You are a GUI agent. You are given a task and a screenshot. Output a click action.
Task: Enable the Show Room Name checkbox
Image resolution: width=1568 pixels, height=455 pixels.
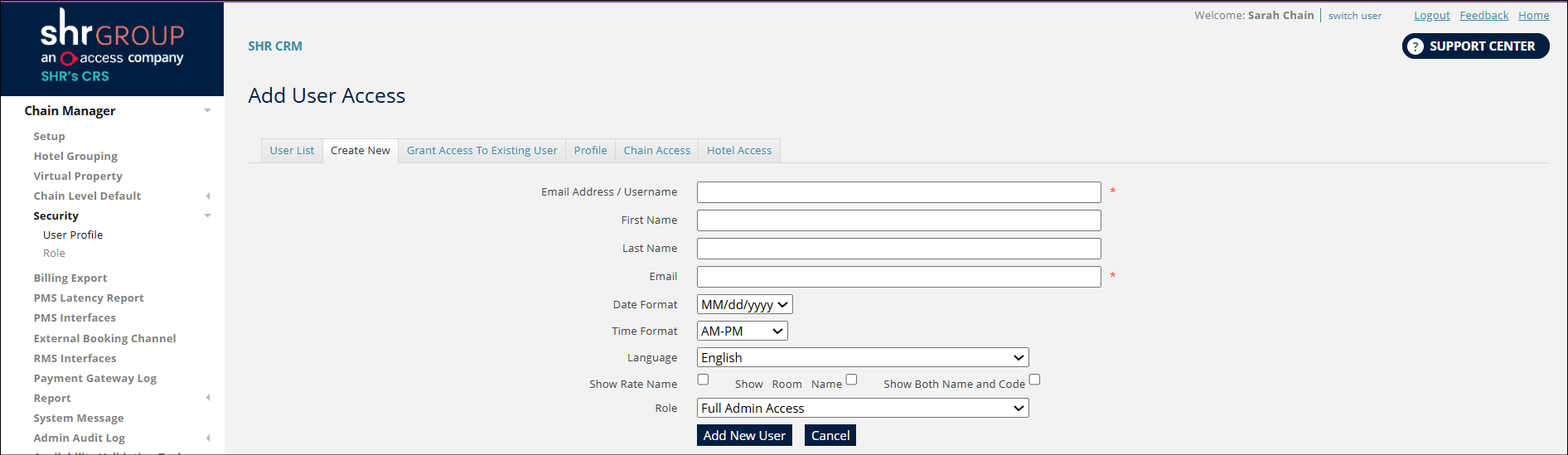pyautogui.click(x=851, y=380)
